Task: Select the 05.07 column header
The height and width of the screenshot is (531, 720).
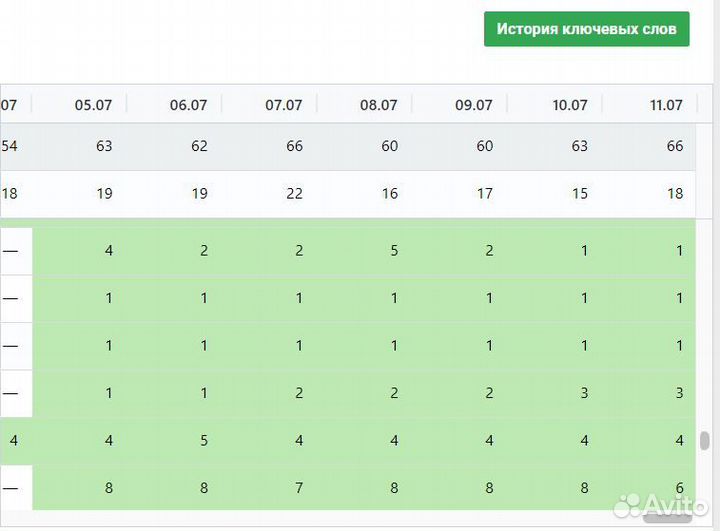Action: [93, 105]
